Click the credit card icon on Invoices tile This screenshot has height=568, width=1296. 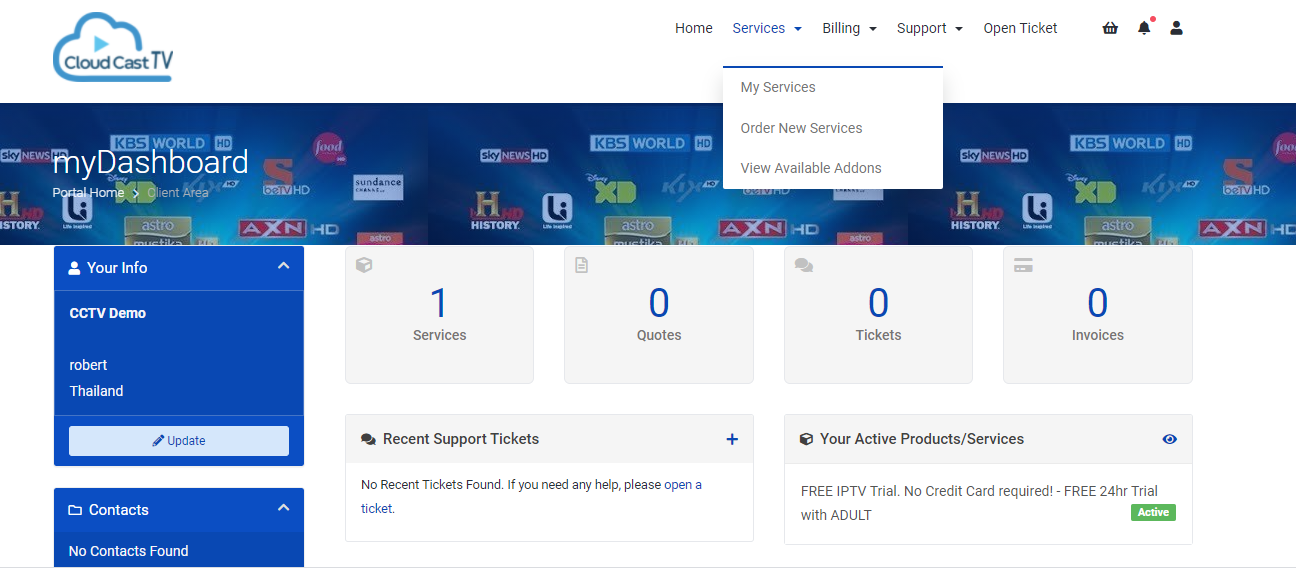(1023, 265)
